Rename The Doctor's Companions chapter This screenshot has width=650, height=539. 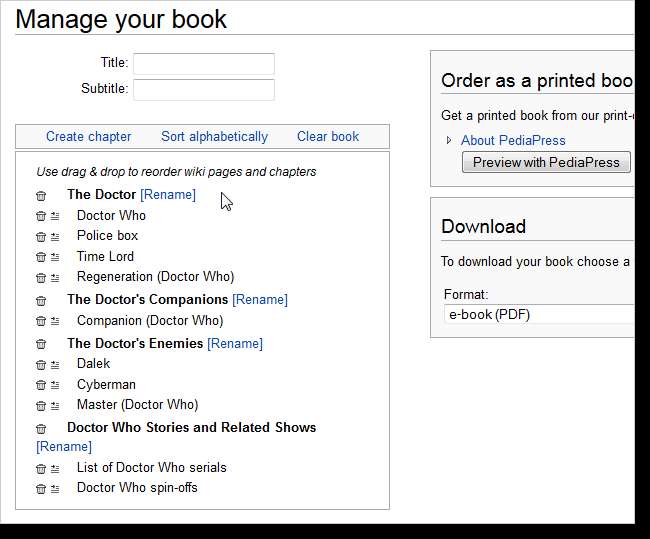(259, 299)
